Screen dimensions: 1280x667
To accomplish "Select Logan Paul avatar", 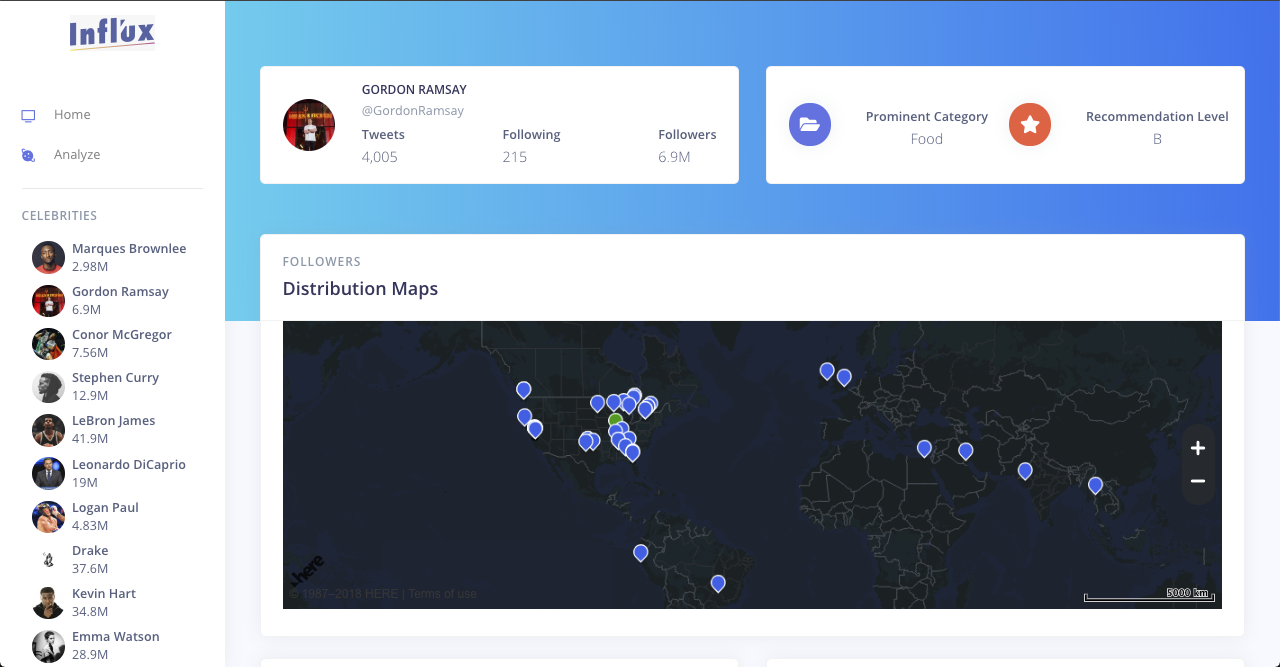I will (x=48, y=515).
